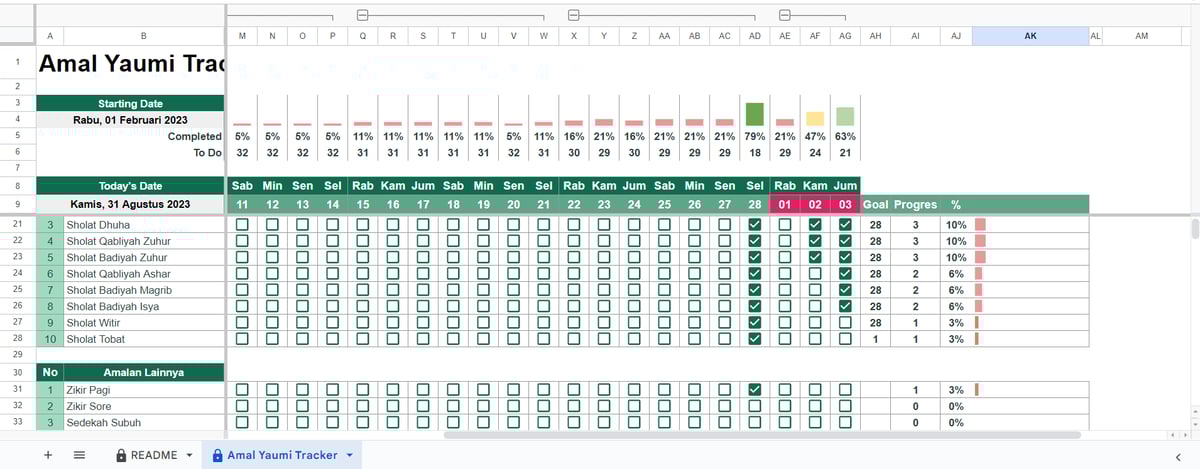
Task: Click the Today's Date header cell
Action: point(130,186)
